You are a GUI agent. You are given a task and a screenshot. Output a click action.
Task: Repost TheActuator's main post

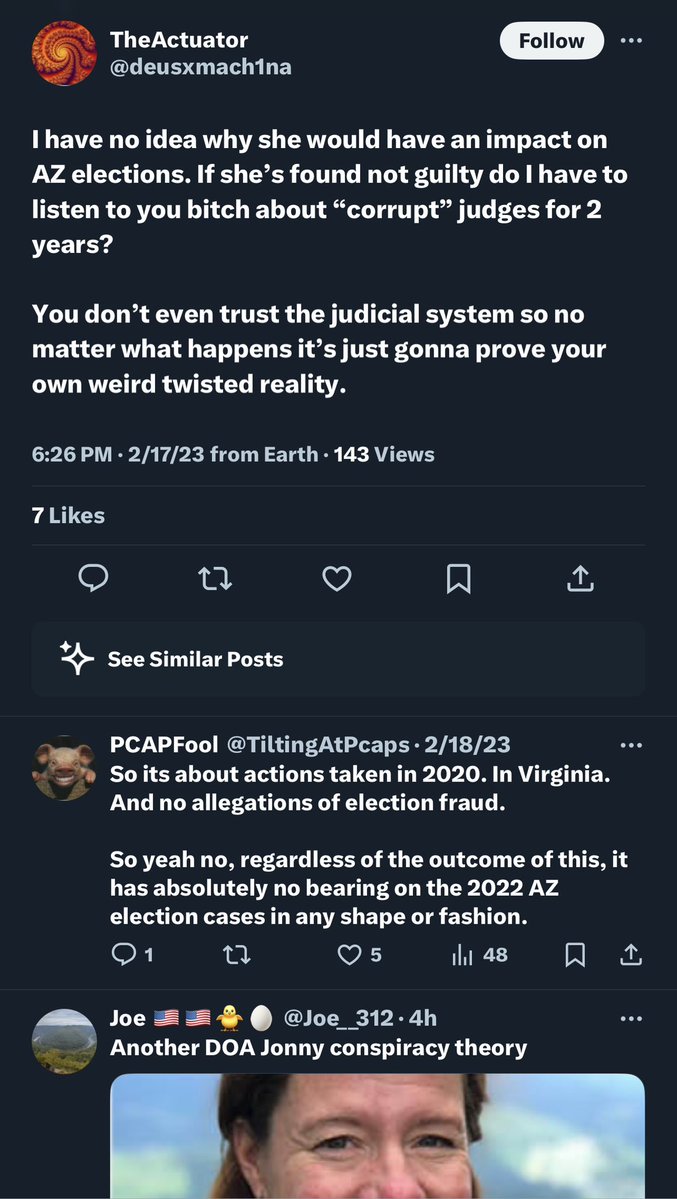point(215,577)
